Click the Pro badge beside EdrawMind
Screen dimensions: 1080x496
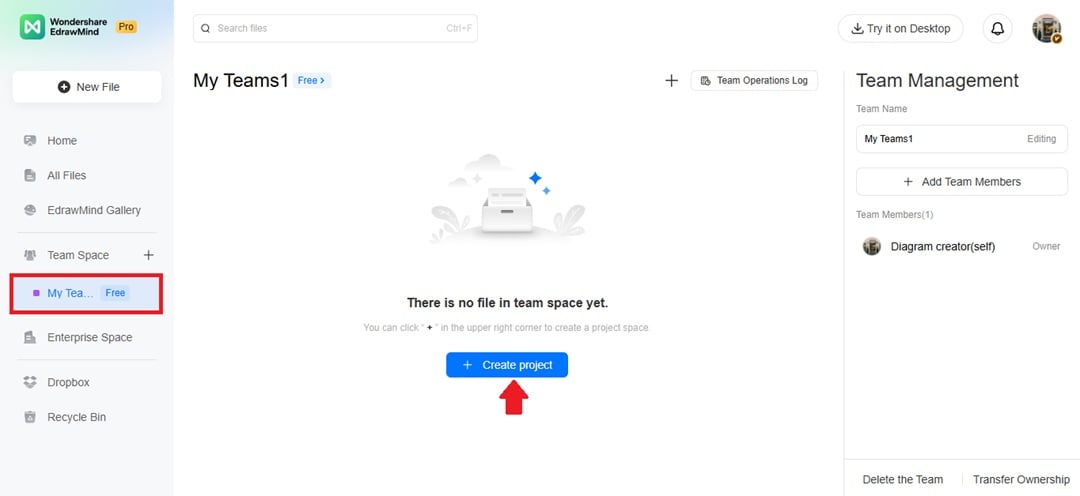coord(126,27)
